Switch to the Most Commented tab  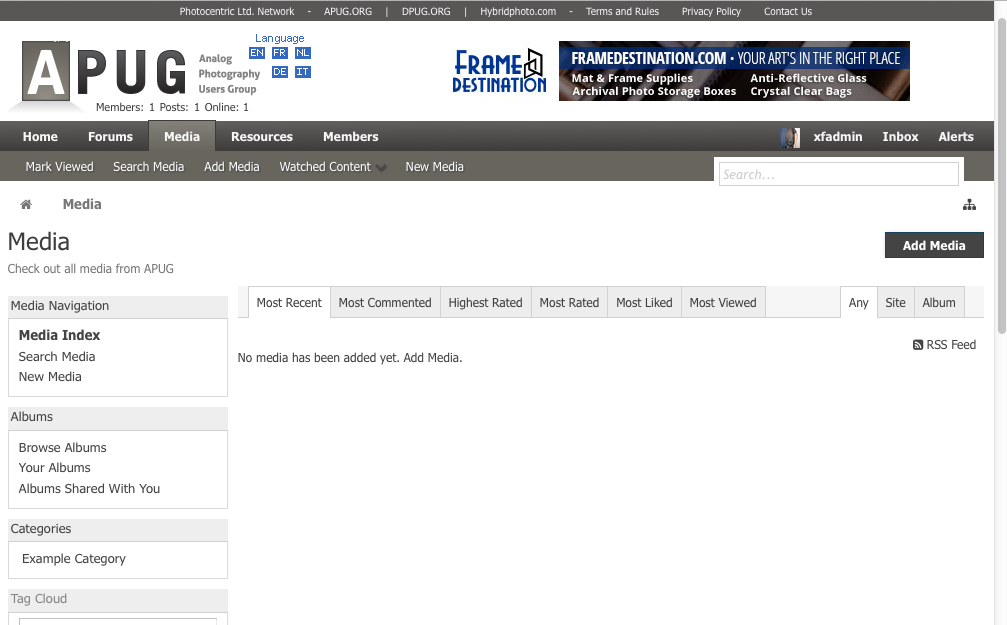click(385, 303)
